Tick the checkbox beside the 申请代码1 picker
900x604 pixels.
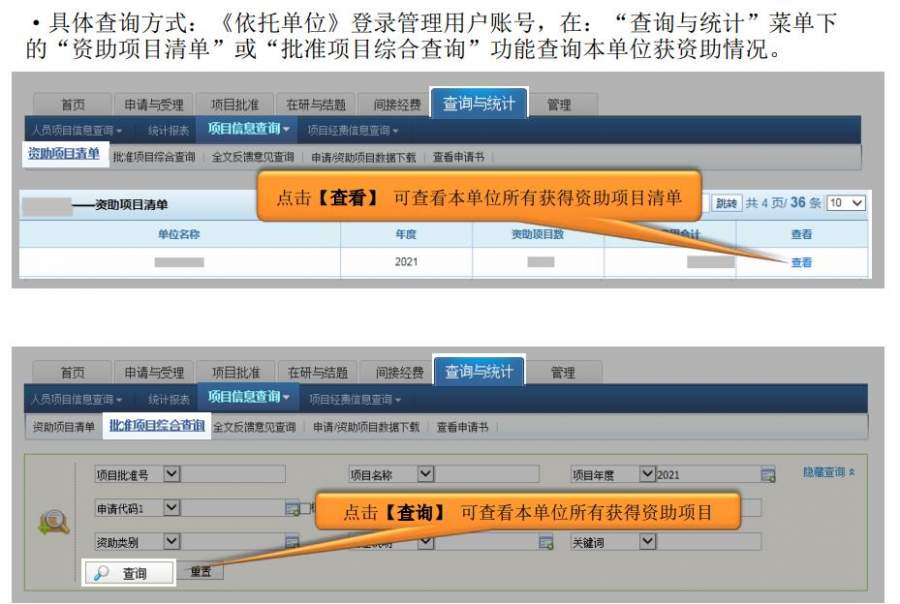tap(305, 508)
